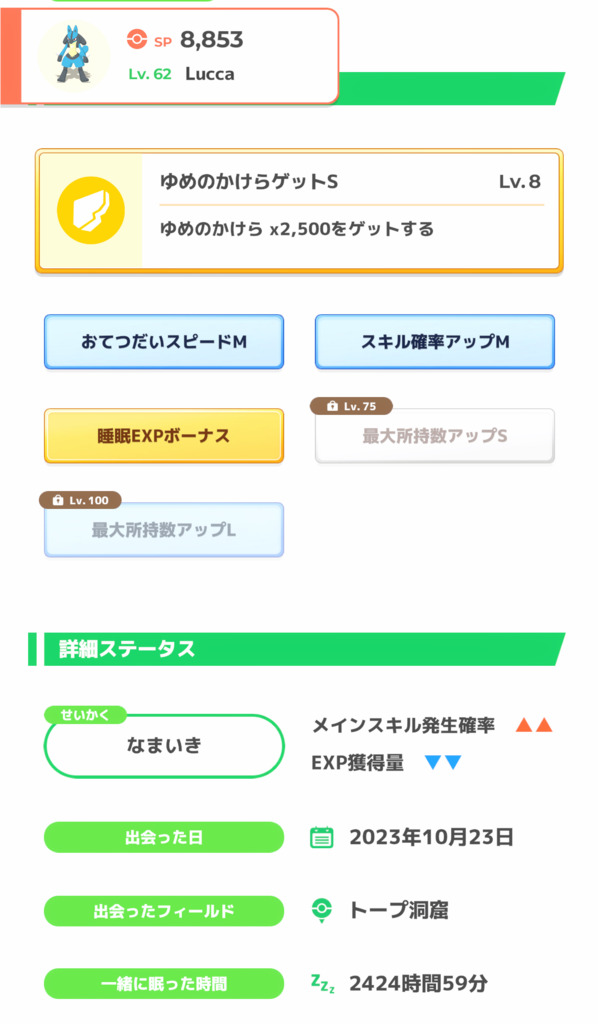
Task: Click the blue down arrows beside EXP獲得量
Action: point(443,762)
